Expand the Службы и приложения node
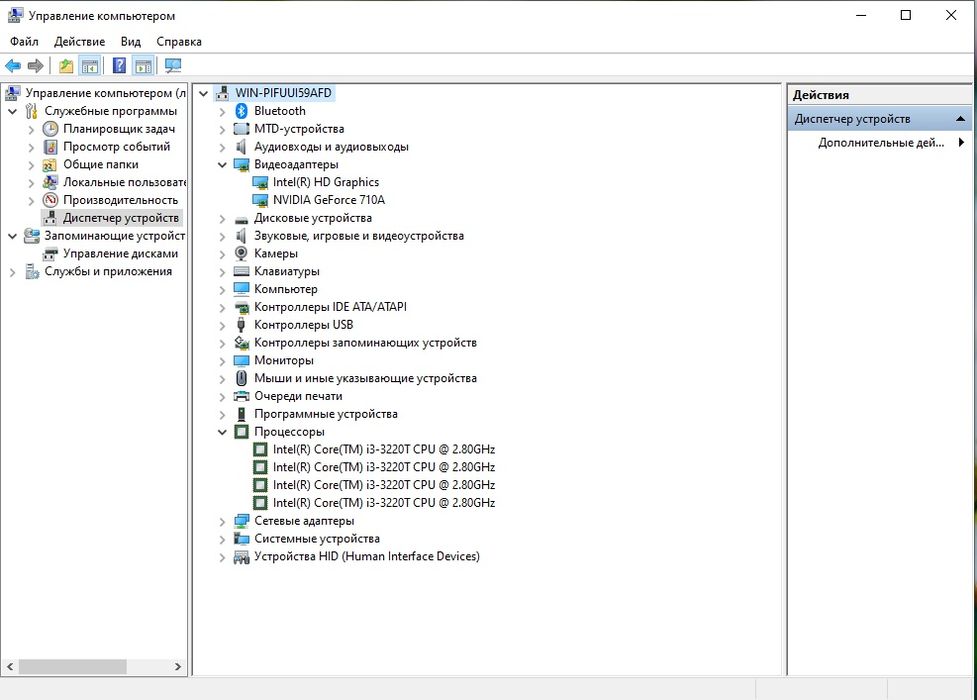This screenshot has height=700, width=977. (x=12, y=272)
